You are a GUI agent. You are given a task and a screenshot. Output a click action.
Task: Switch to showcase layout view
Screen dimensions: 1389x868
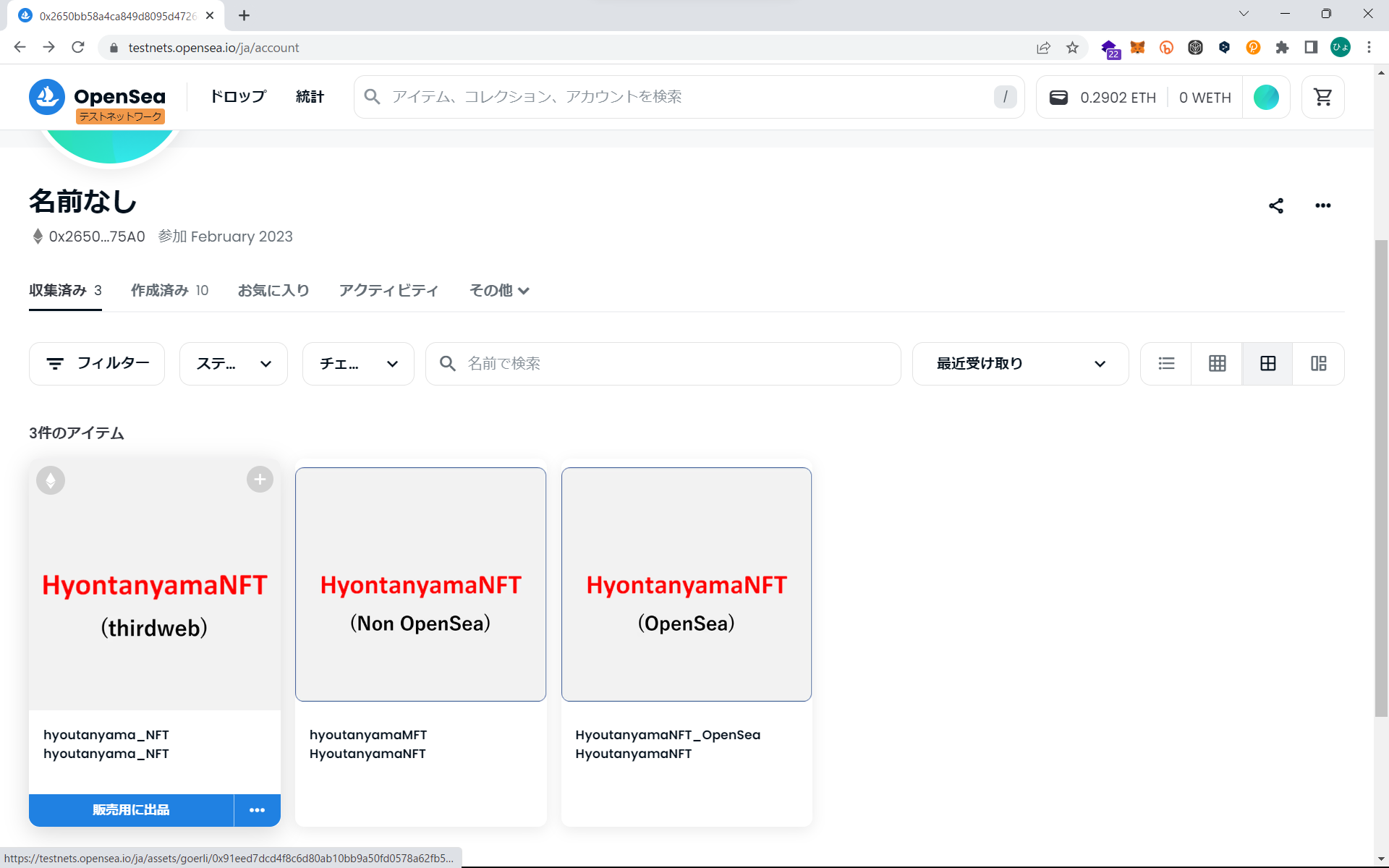click(x=1318, y=364)
